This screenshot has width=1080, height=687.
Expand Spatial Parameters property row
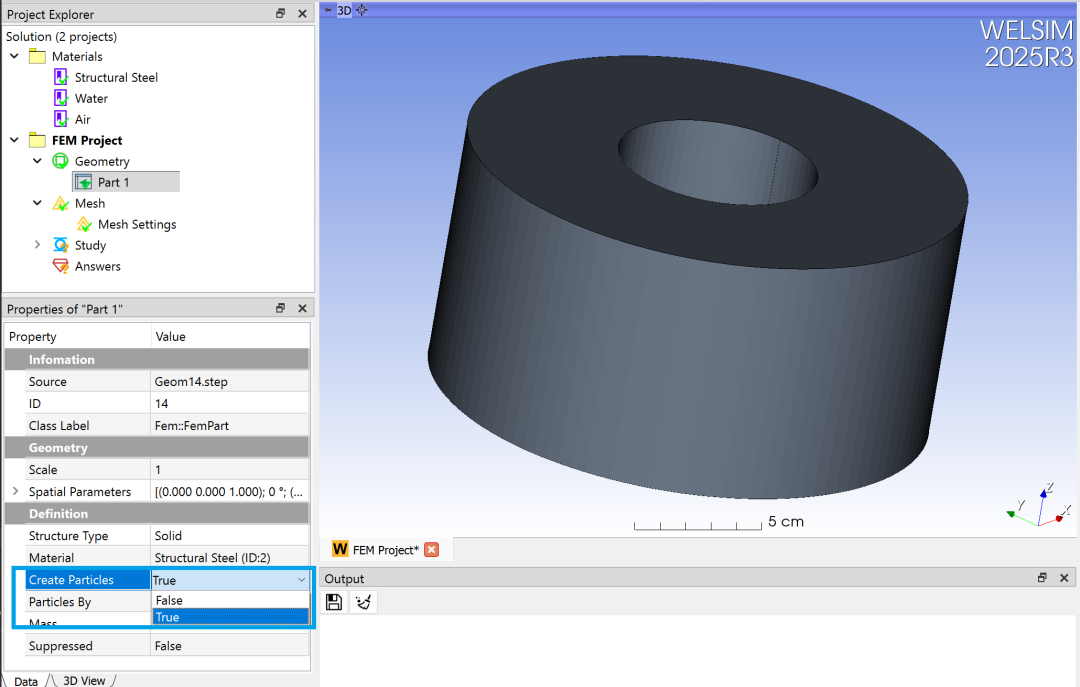[15, 491]
